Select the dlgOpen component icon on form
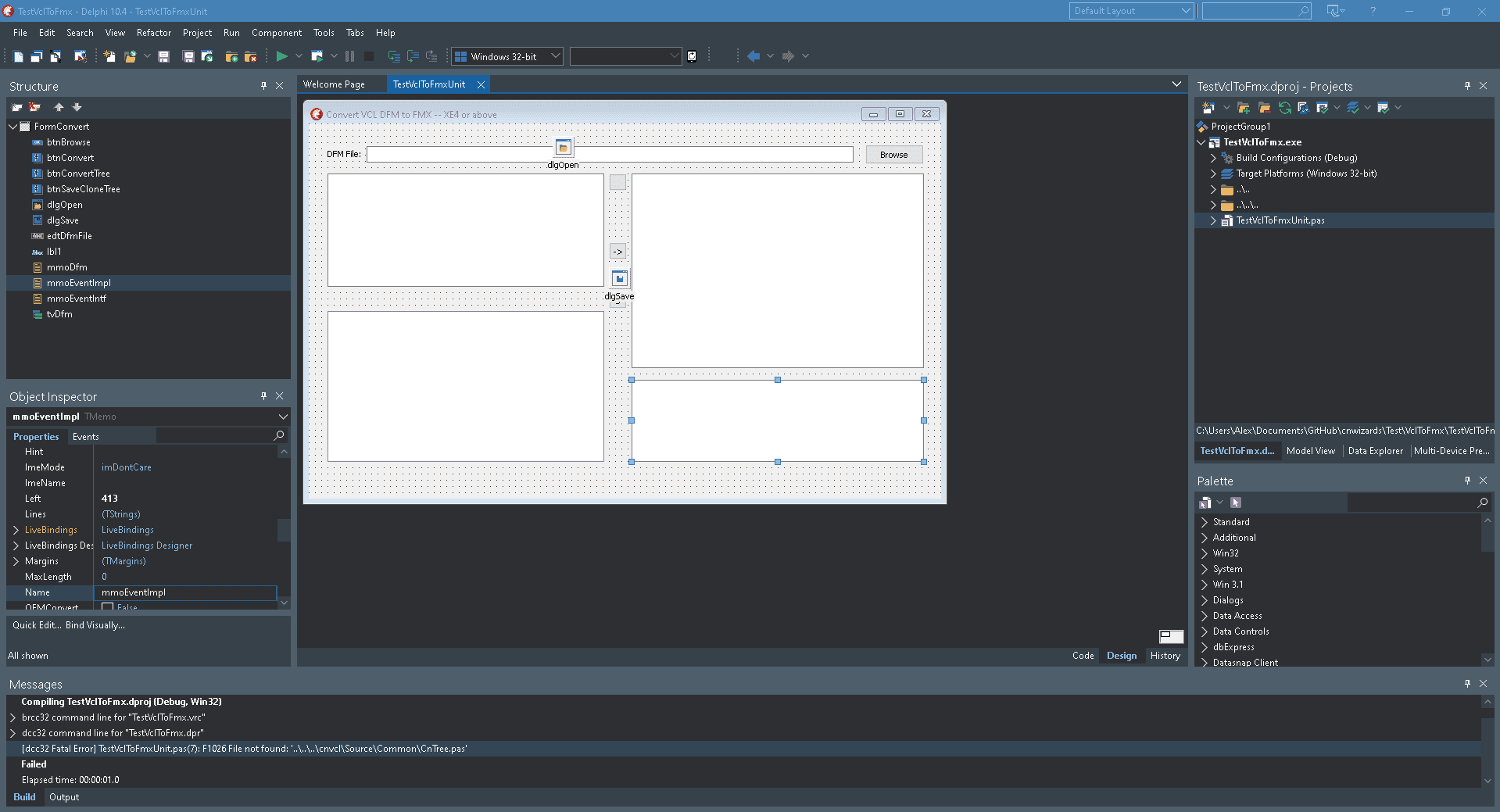Screen dimensions: 1500x812 [x=564, y=147]
